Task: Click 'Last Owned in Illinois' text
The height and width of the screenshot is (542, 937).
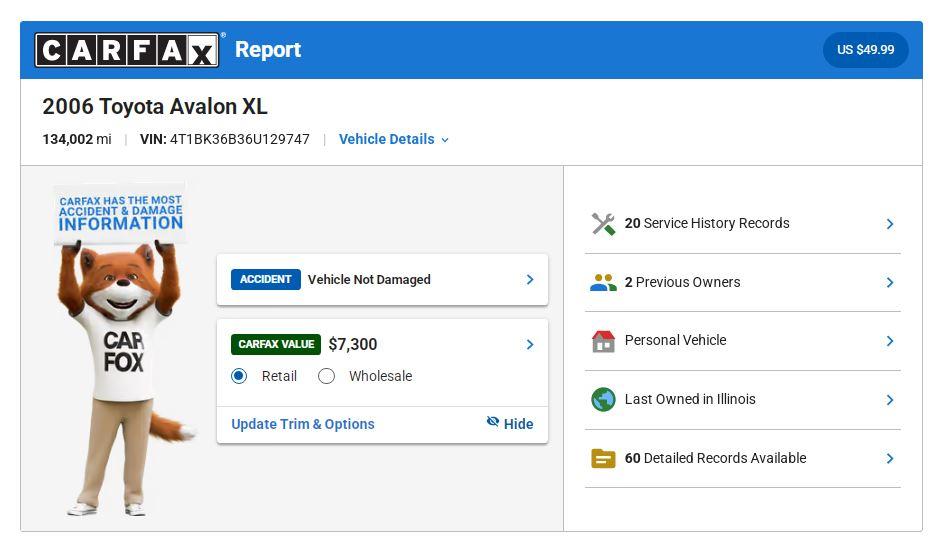Action: click(x=690, y=399)
